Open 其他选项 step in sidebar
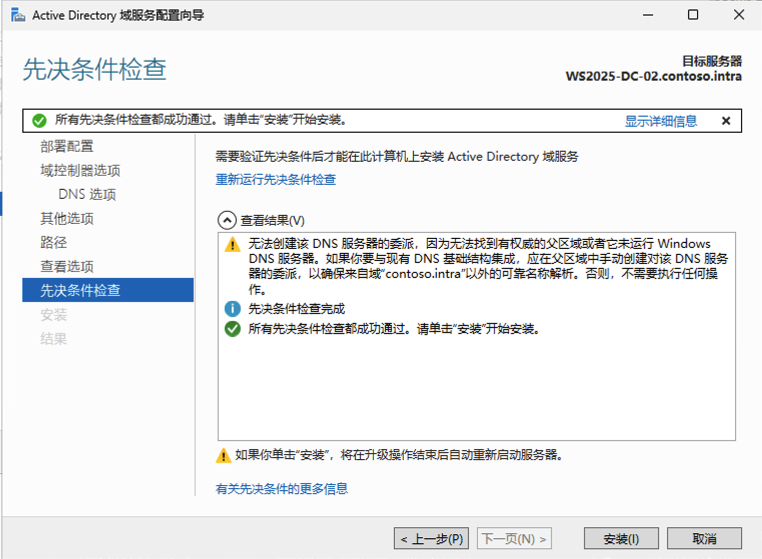The image size is (762, 559). click(x=67, y=219)
